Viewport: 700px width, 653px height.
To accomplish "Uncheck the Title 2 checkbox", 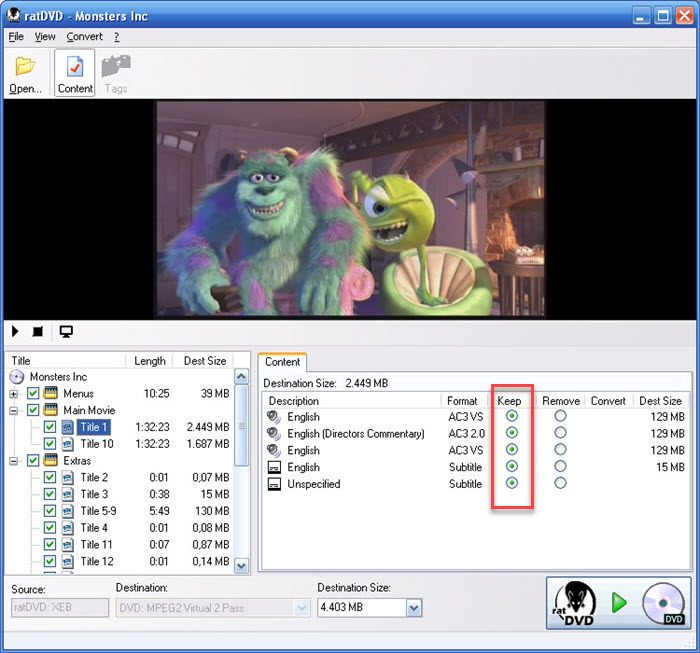I will coord(50,478).
